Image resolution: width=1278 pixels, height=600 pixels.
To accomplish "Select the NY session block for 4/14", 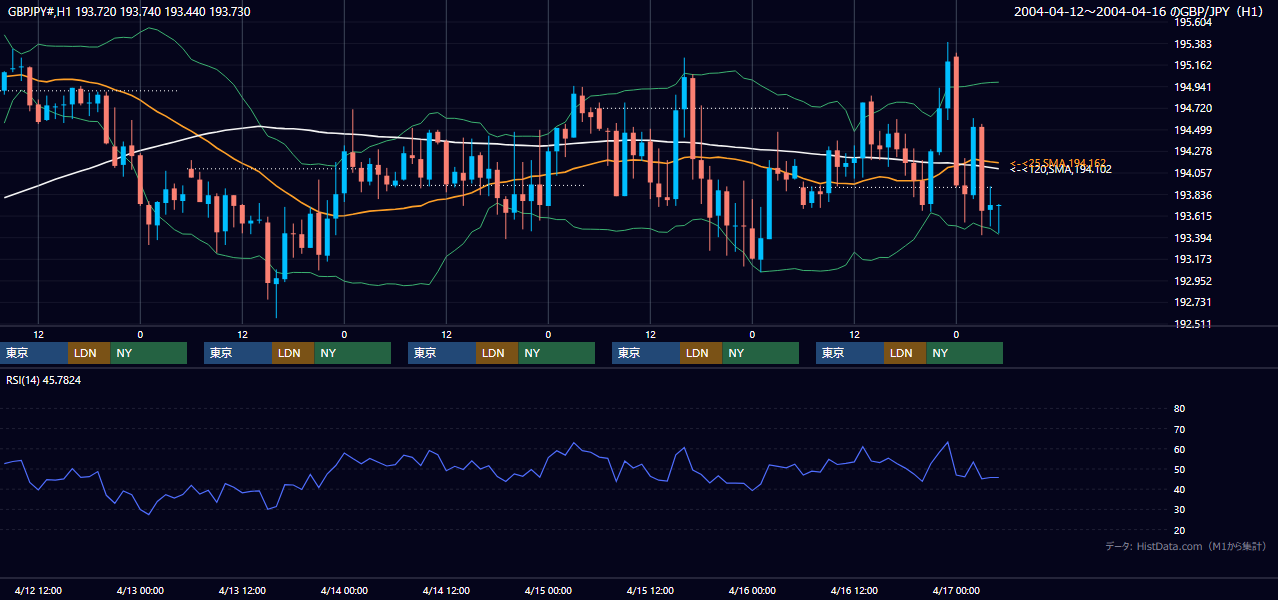I will pyautogui.click(x=556, y=353).
